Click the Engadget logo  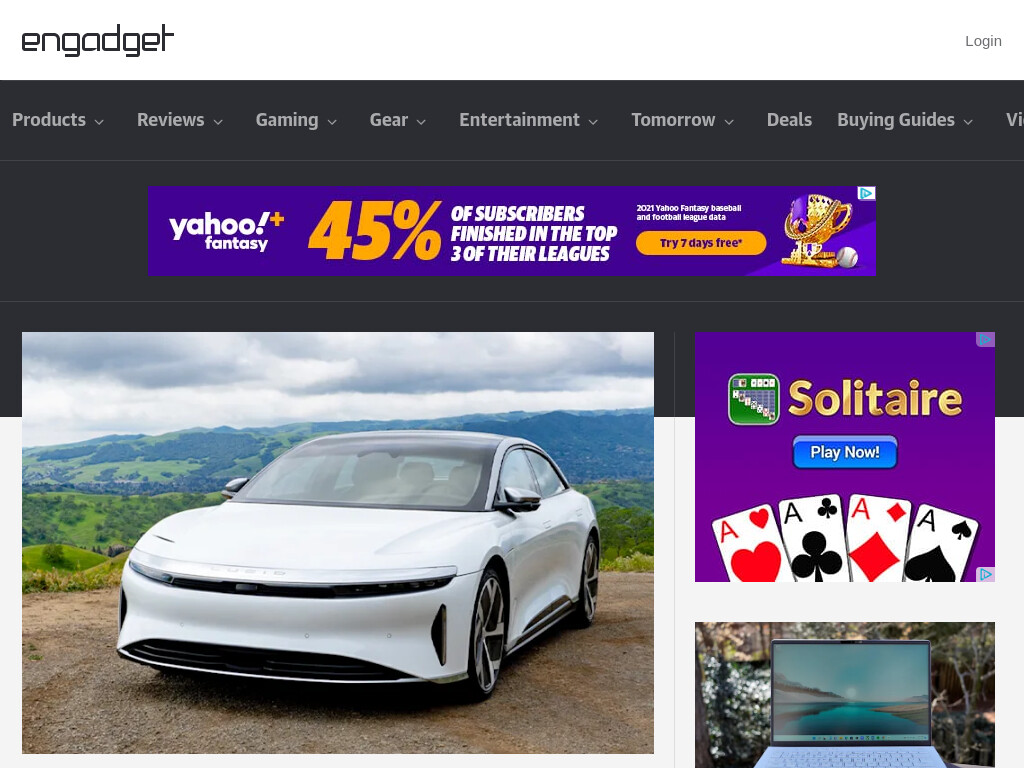pyautogui.click(x=98, y=40)
